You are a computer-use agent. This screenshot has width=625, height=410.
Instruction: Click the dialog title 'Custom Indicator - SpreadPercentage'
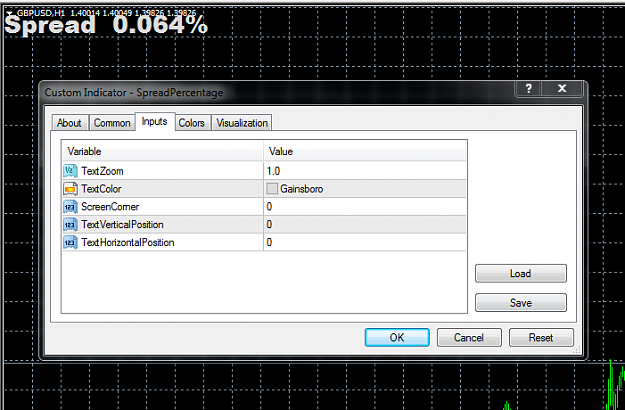pos(134,92)
